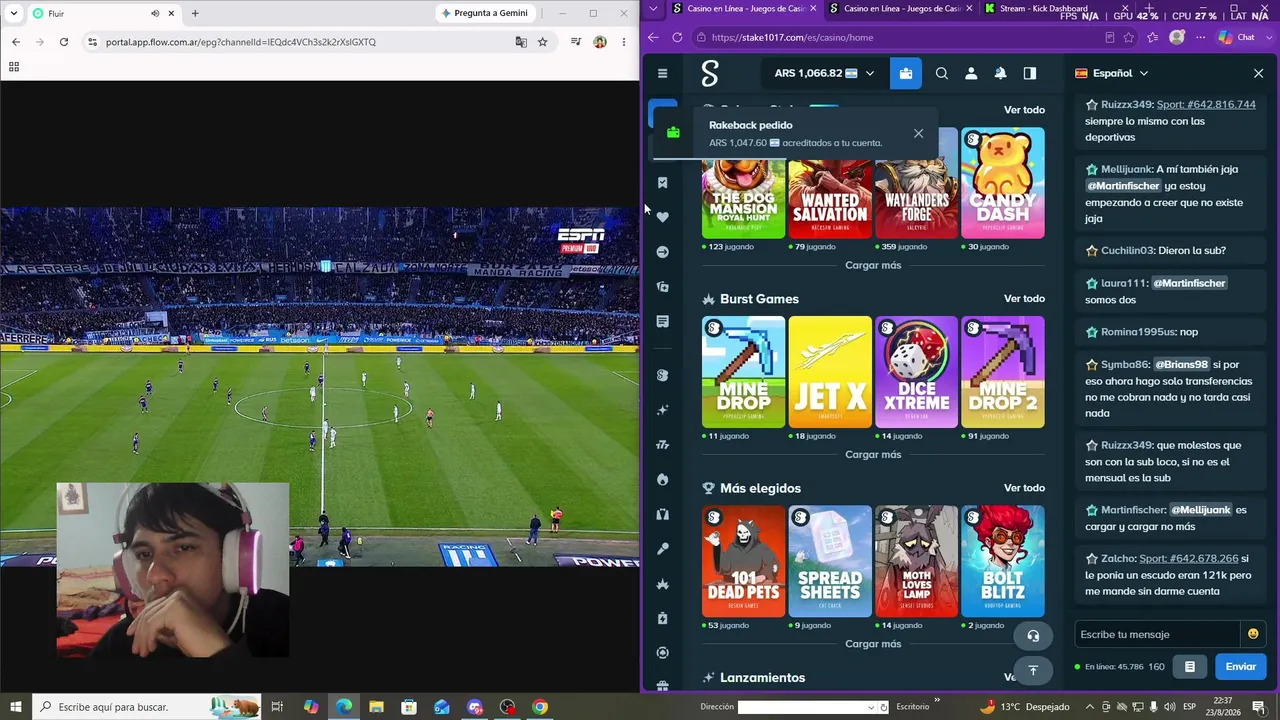Viewport: 1280px width, 720px height.
Task: Open File Explorer from the taskbar
Action: [376, 707]
